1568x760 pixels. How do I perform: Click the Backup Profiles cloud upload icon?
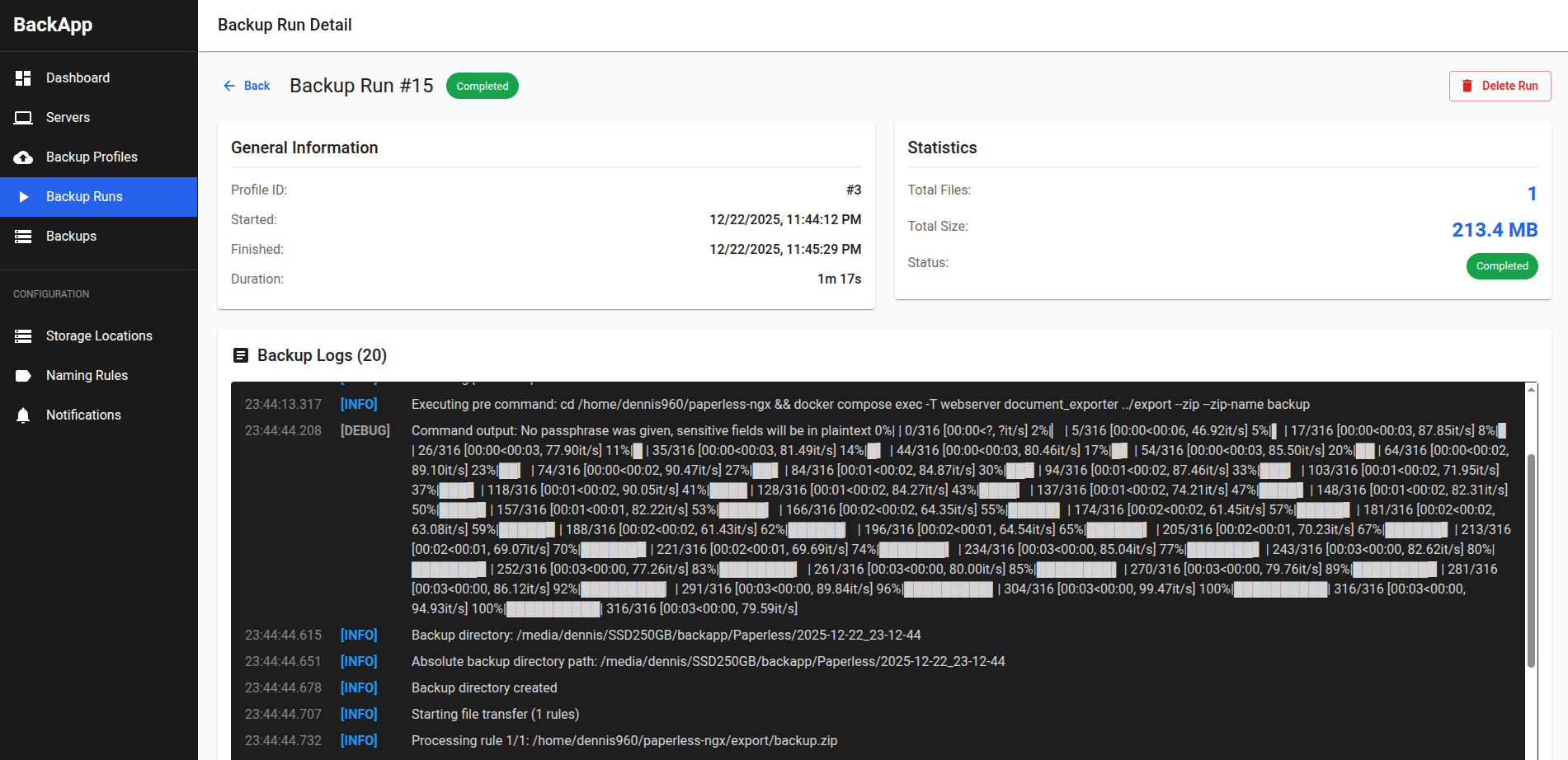(x=23, y=157)
